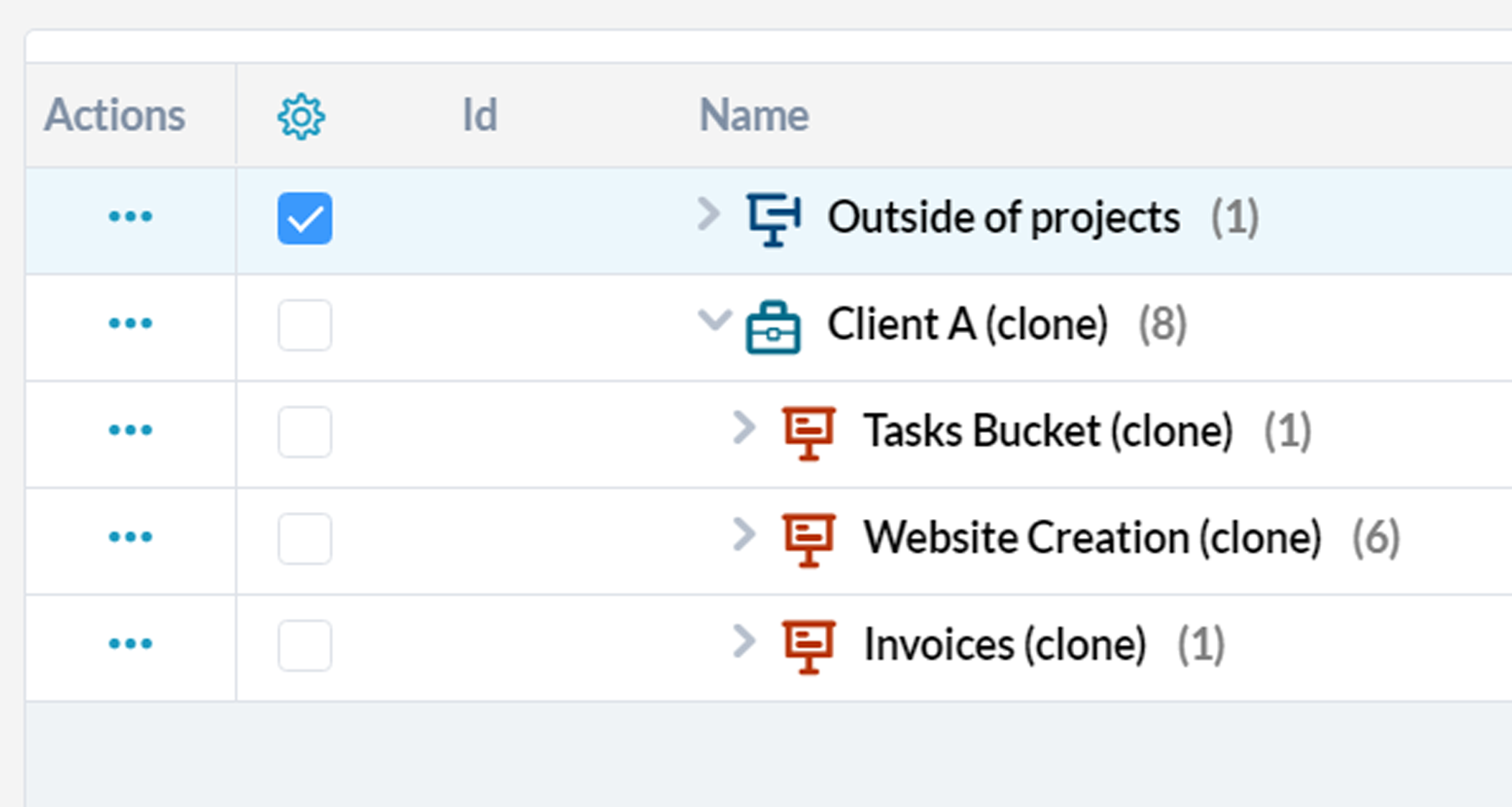
Task: Click the Client A briefcase icon
Action: coord(773,327)
